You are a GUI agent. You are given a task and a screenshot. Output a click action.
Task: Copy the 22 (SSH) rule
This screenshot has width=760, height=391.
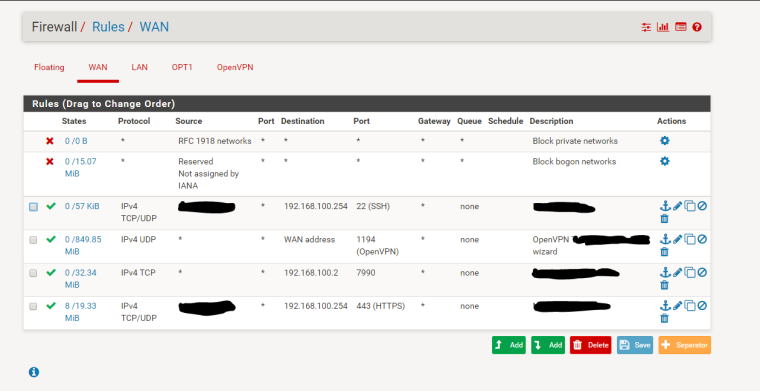(x=690, y=206)
